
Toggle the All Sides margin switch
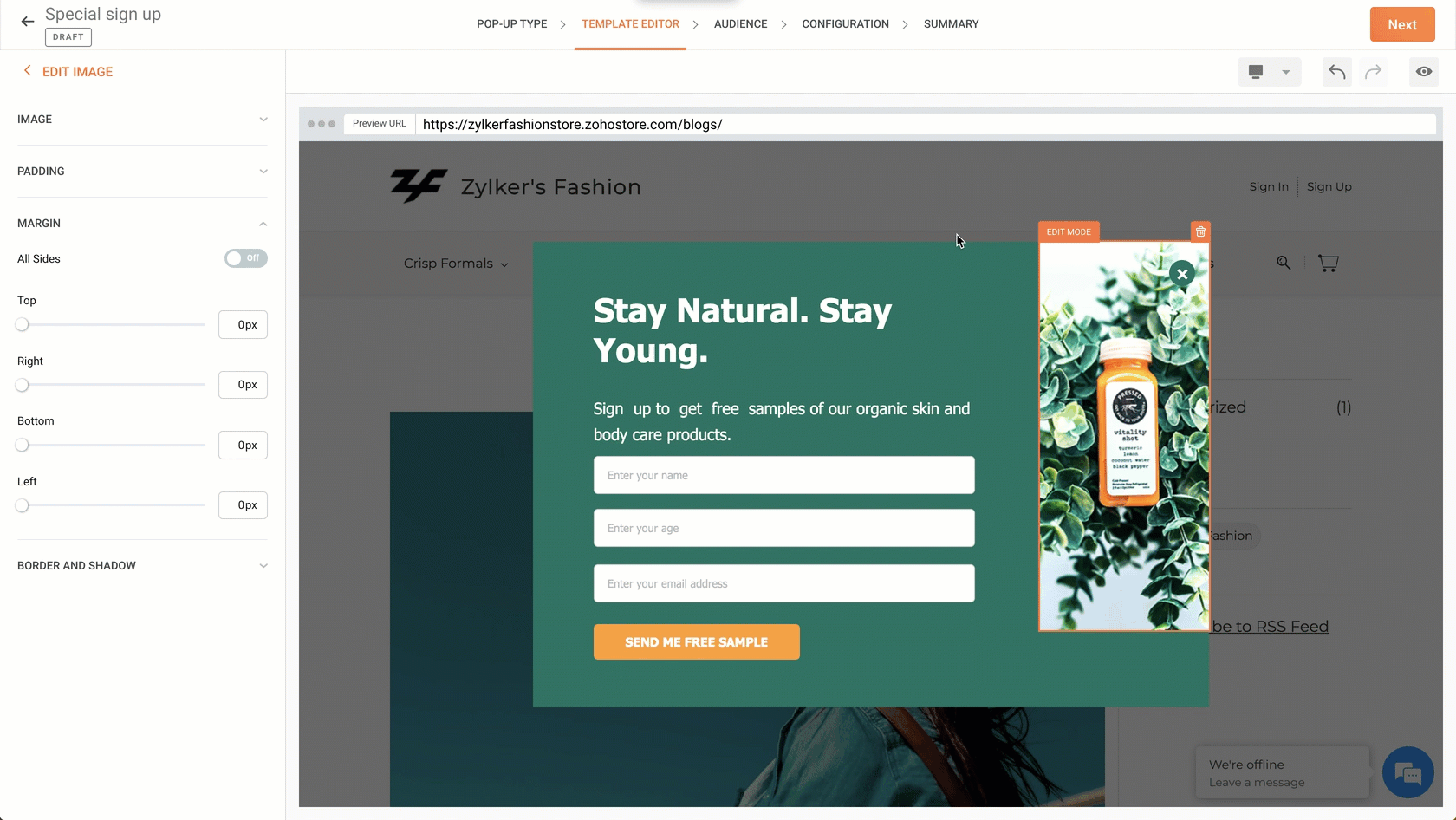[246, 258]
